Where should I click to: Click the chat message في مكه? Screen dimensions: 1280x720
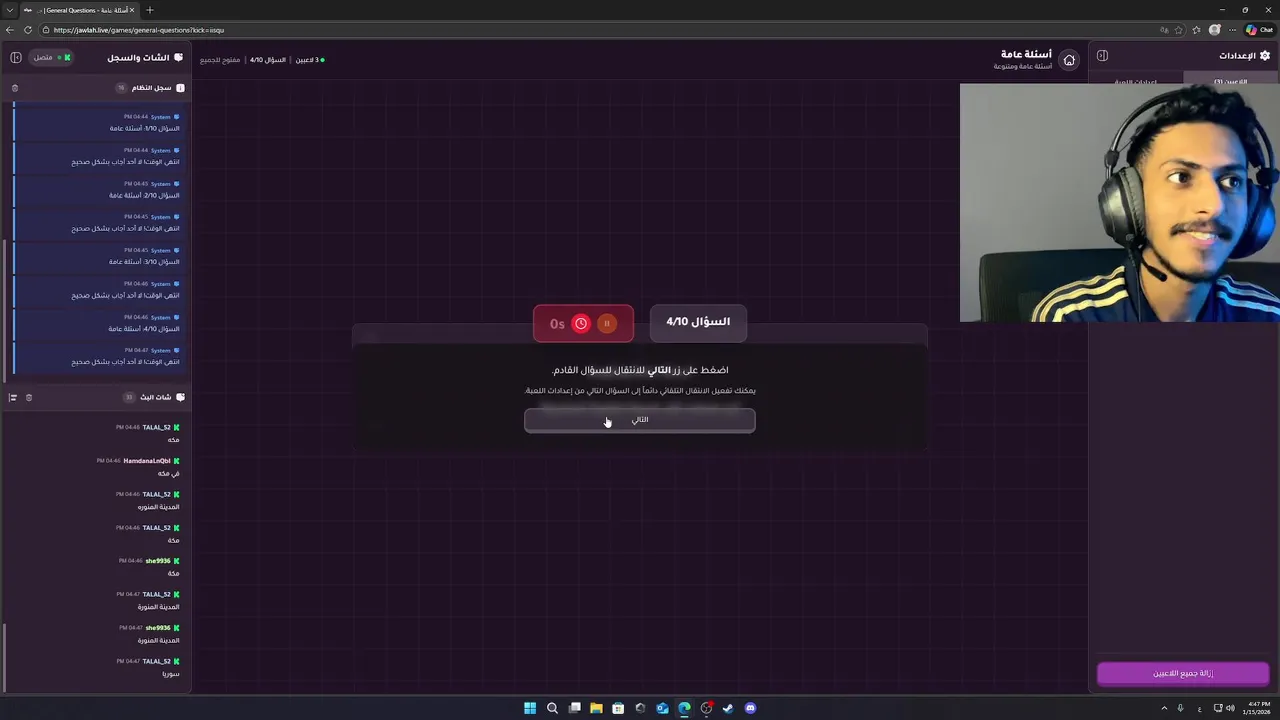coord(168,473)
